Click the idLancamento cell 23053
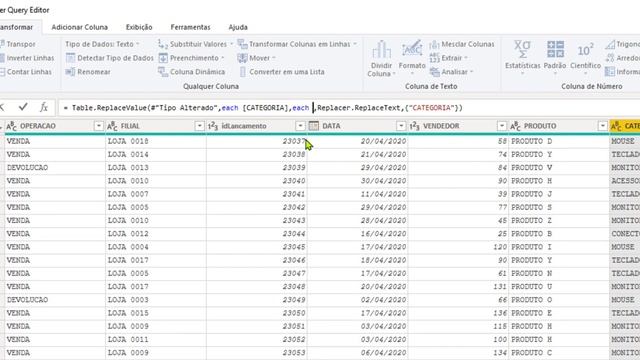 click(257, 353)
